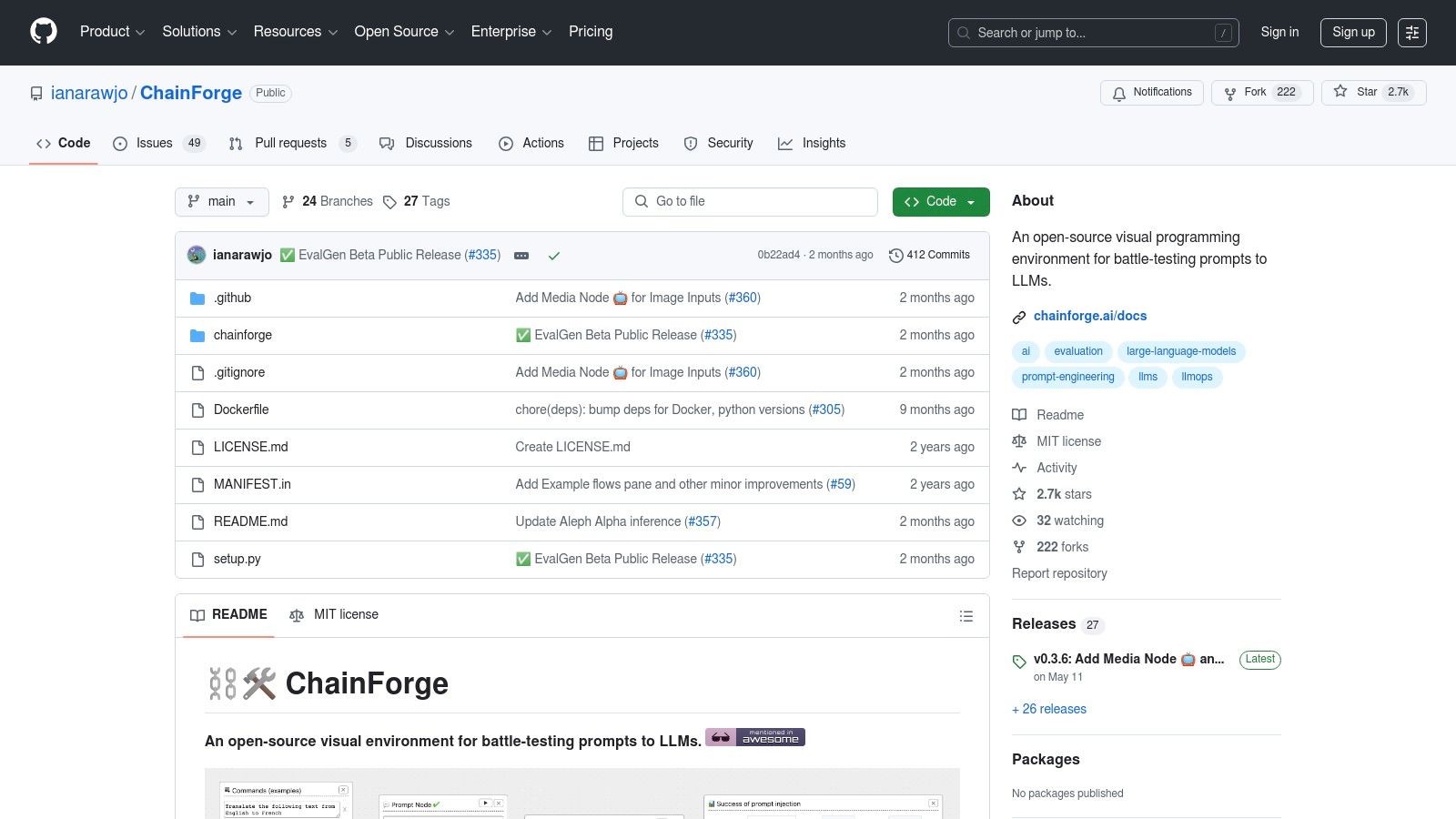Open the chainforge.ai/docs link

[1089, 317]
